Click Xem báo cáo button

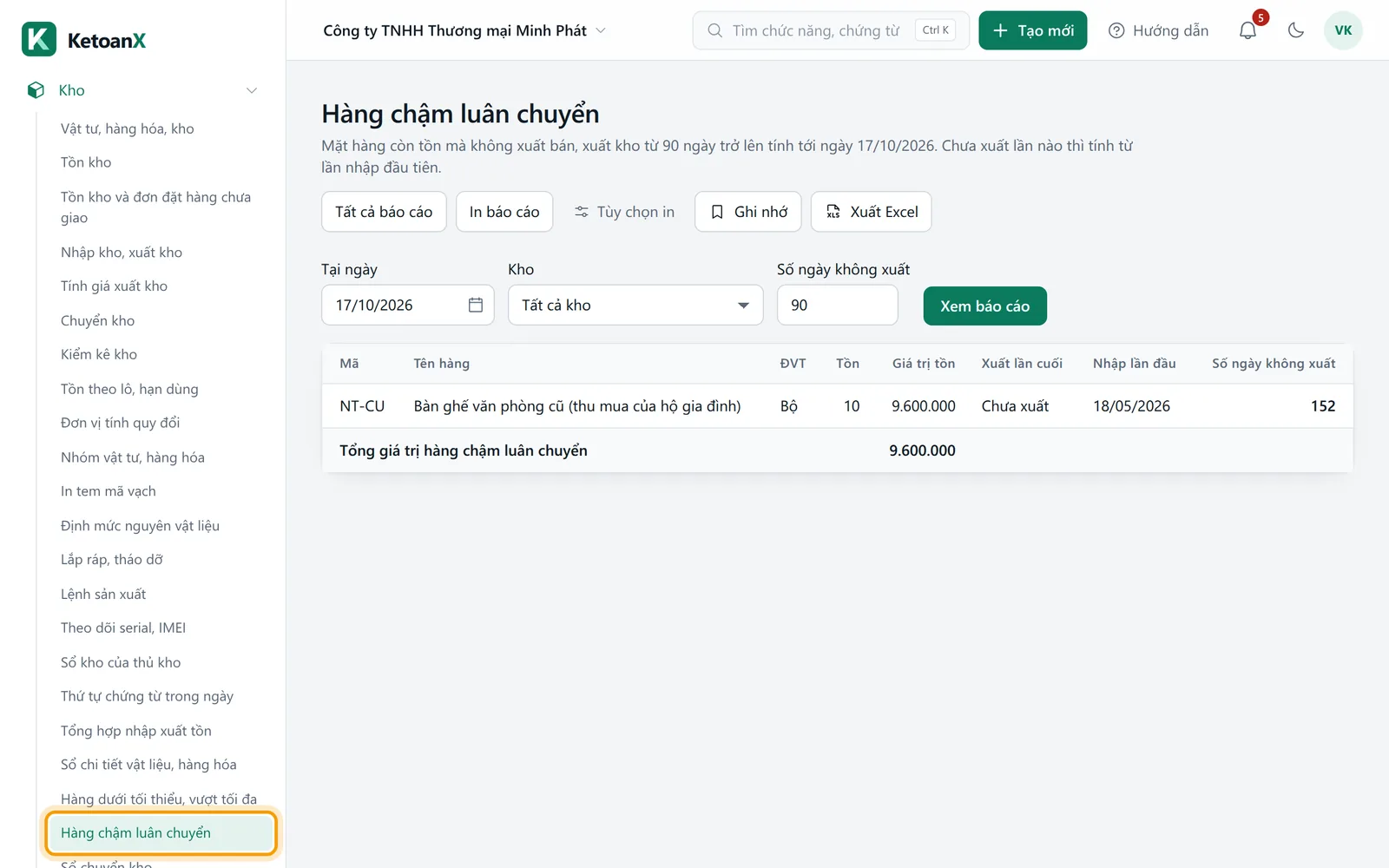point(985,306)
